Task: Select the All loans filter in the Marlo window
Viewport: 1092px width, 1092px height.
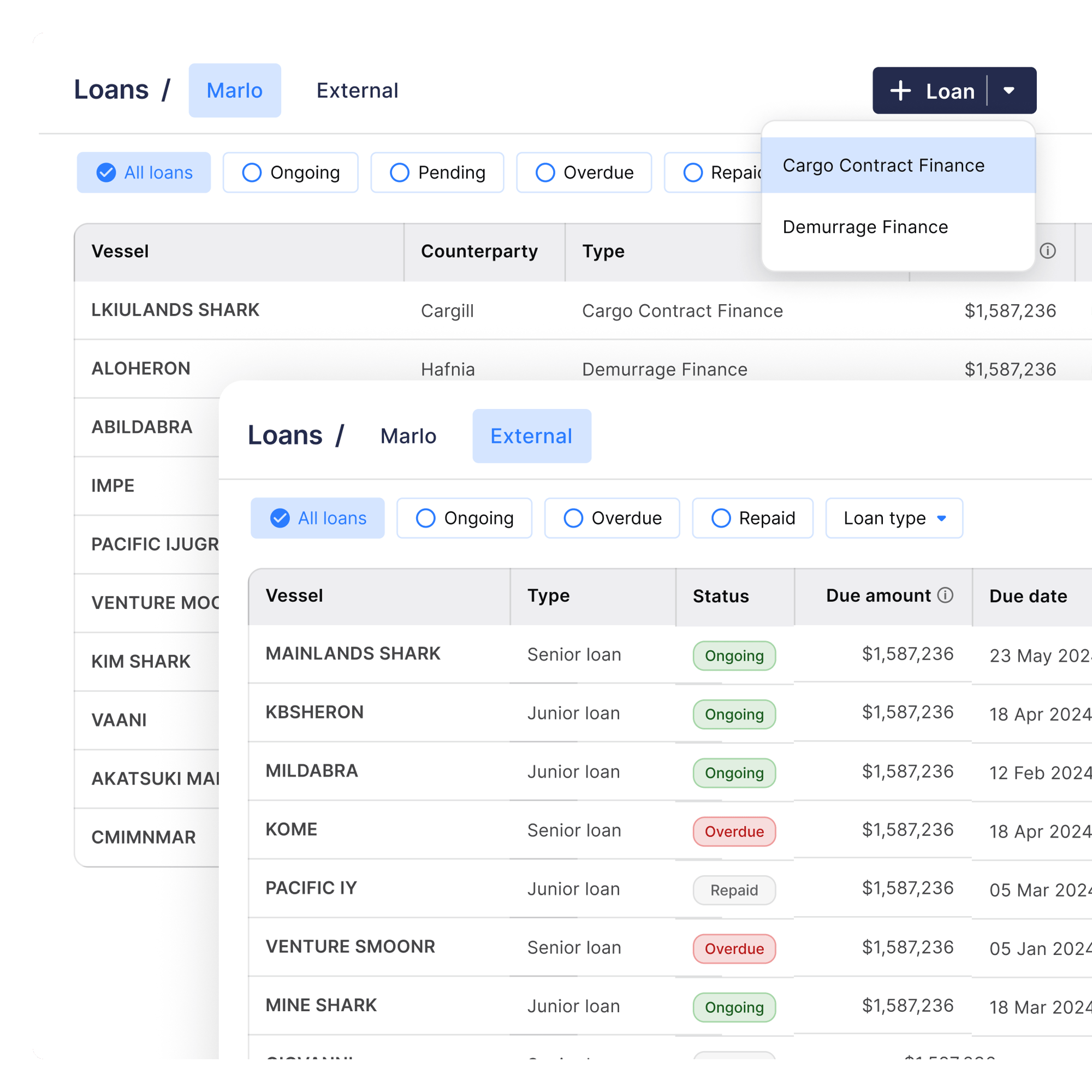Action: coord(144,173)
